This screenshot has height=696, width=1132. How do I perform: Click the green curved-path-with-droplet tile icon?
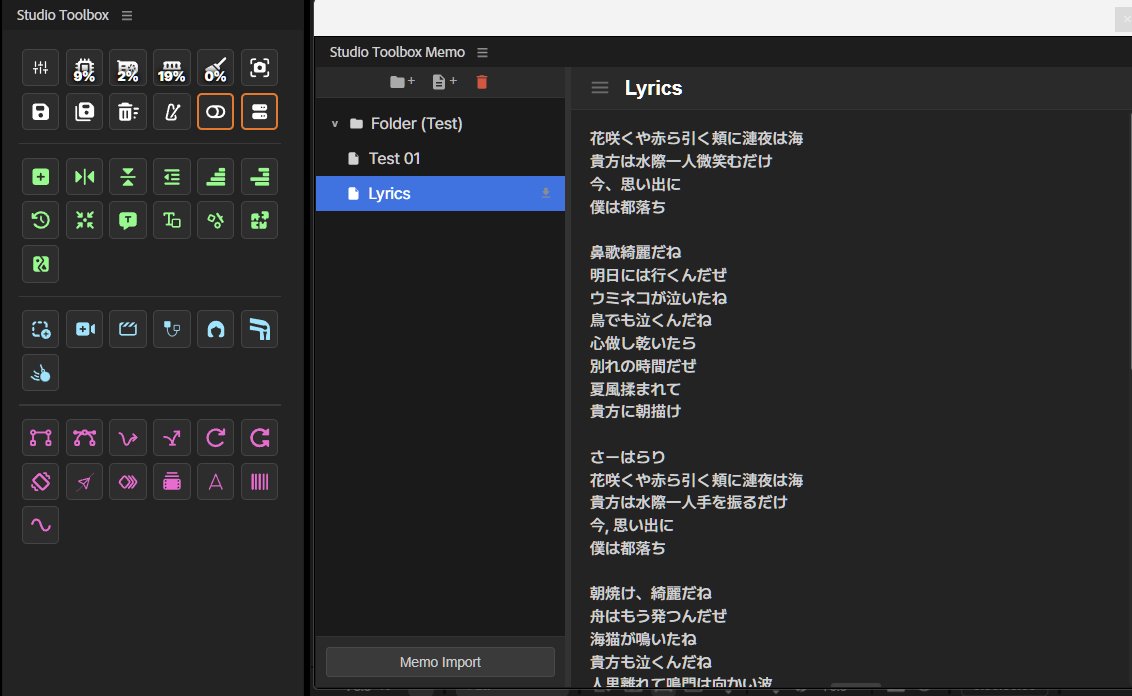[40, 264]
